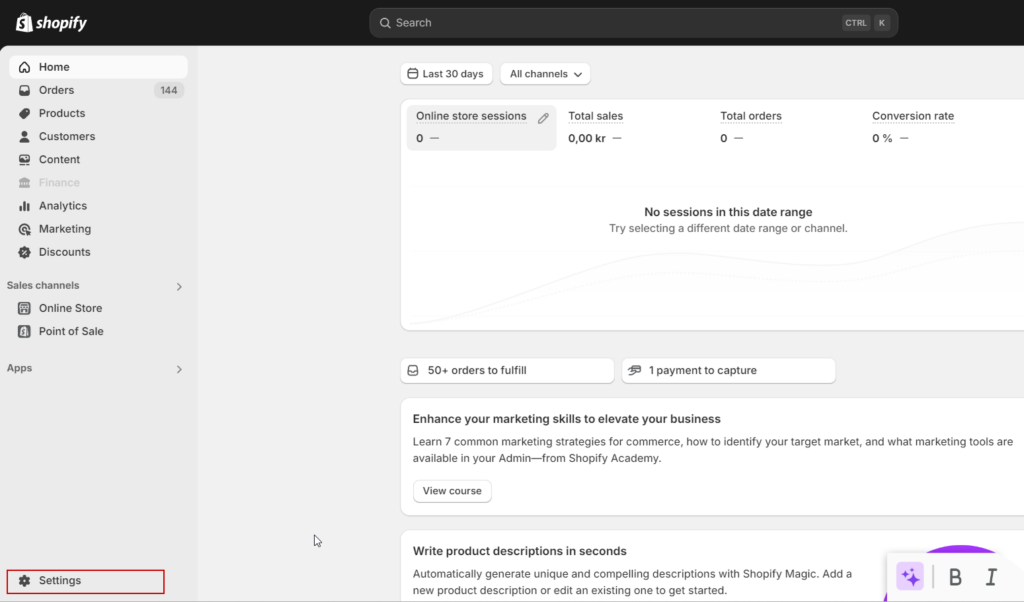Open the Last 30 days date picker

click(x=446, y=74)
